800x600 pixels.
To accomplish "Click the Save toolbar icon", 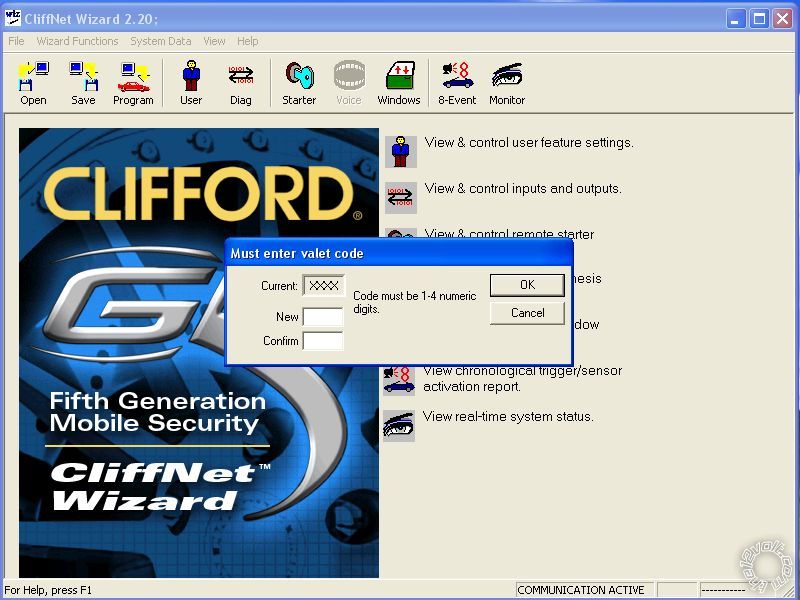I will 83,83.
